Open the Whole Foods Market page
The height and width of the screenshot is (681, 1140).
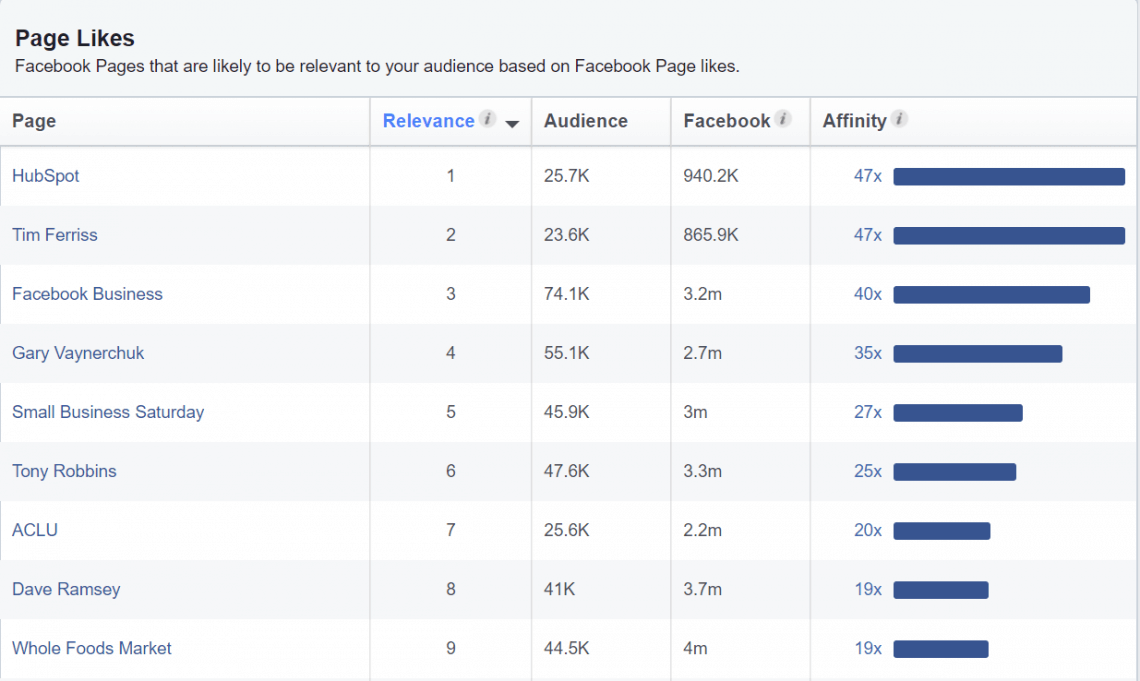92,648
